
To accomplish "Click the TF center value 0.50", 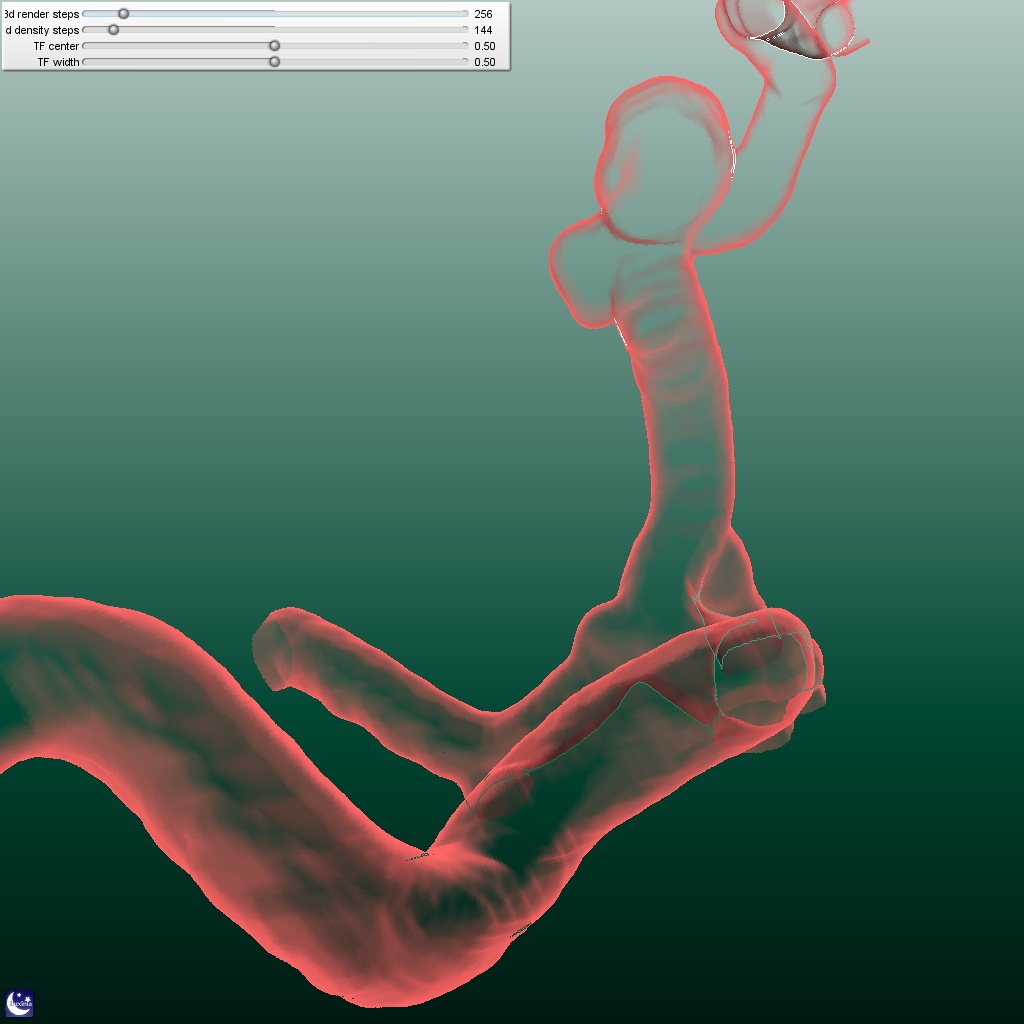I will click(x=484, y=46).
